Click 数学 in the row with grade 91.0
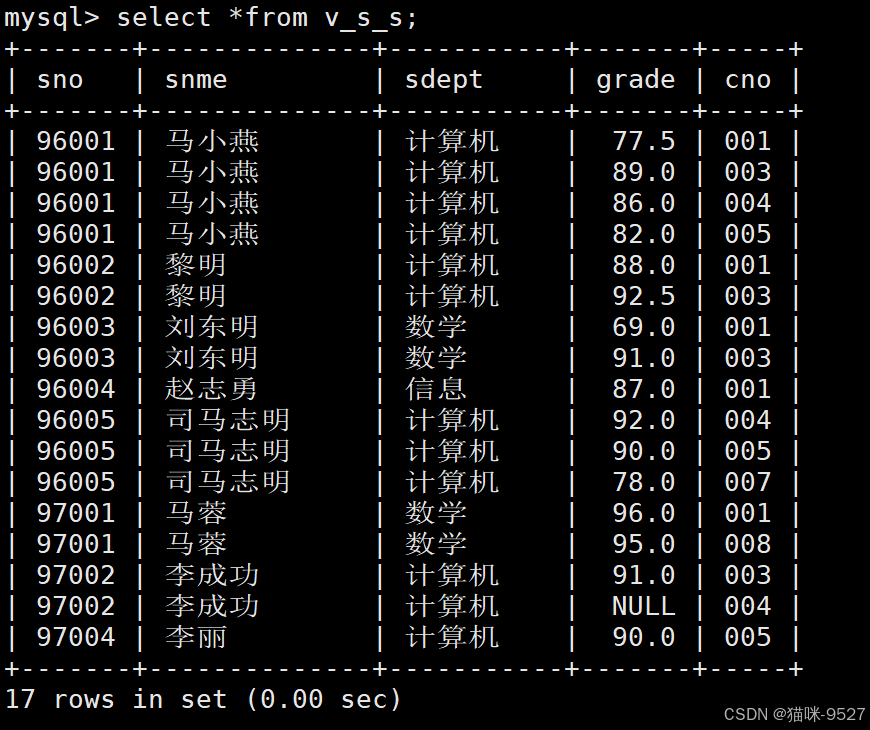The image size is (870, 730). pyautogui.click(x=436, y=359)
